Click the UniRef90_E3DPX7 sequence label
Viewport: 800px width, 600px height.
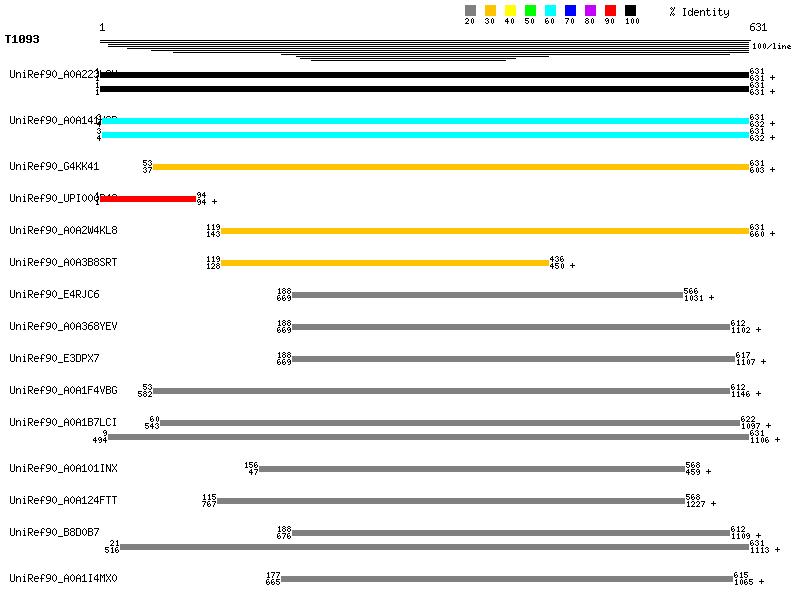(54, 358)
